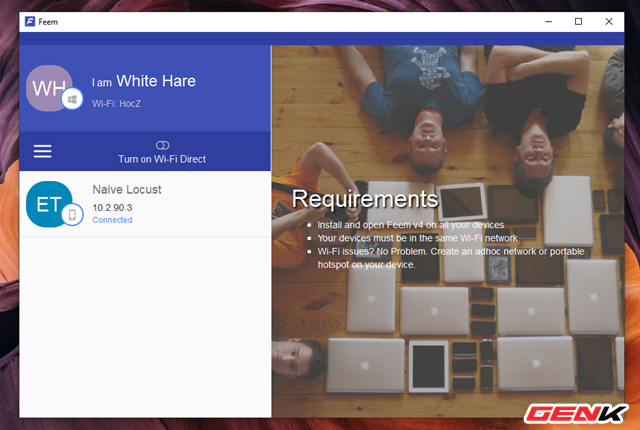This screenshot has height=430, width=640.
Task: Toggle the Wi-Fi Direct switch icon
Action: [163, 145]
